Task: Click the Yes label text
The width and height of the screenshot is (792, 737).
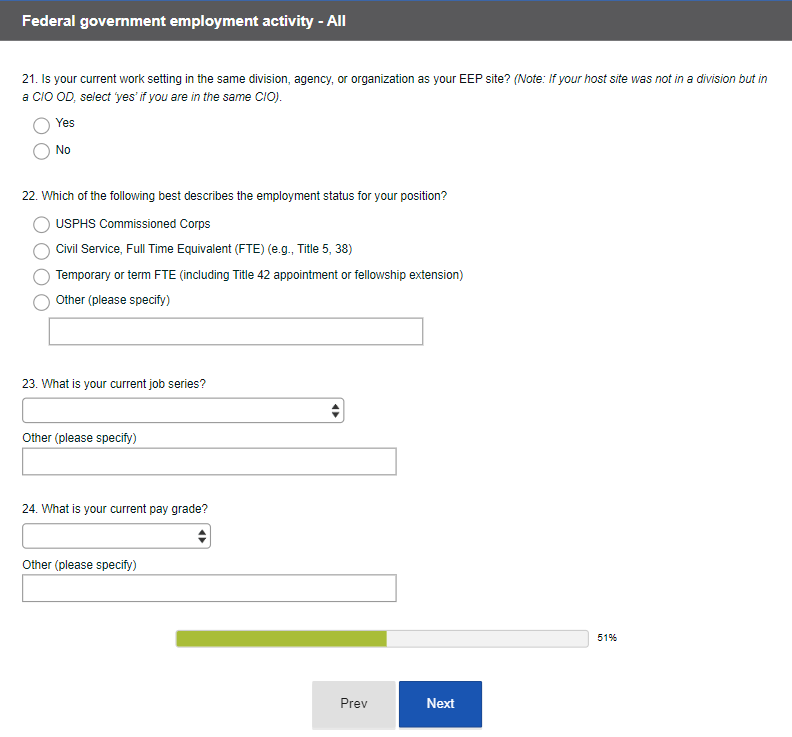Action: 65,123
